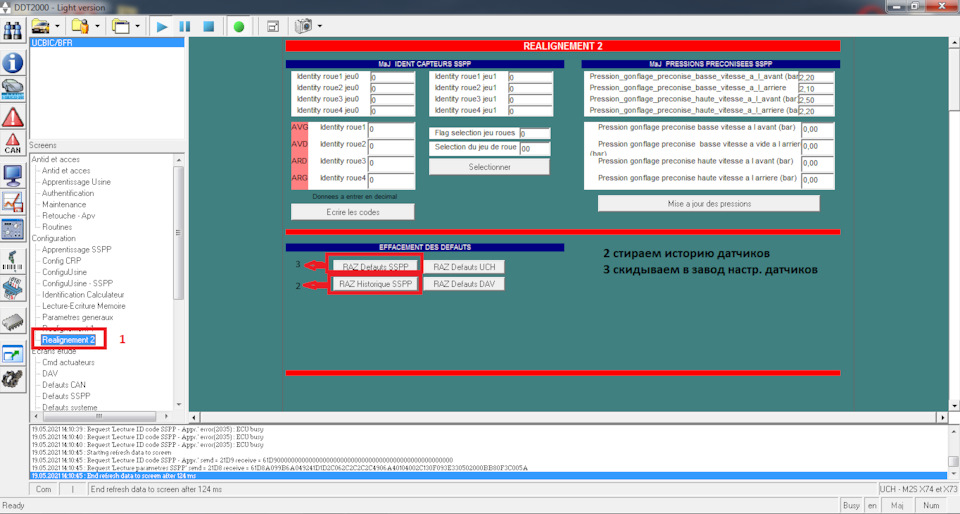Image resolution: width=960 pixels, height=514 pixels.
Task: Click the red warning triangle icon
Action: click(x=13, y=116)
